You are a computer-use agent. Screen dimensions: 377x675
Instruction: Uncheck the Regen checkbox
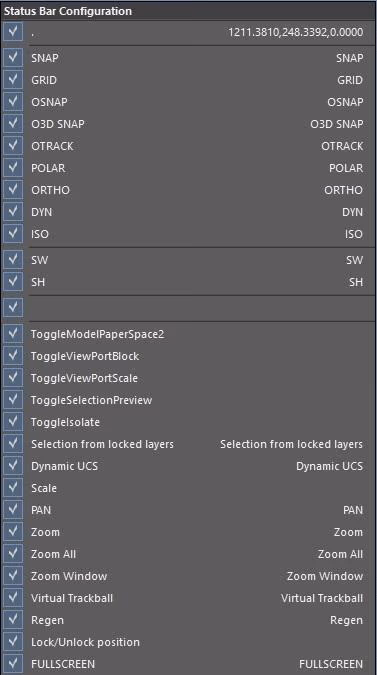point(12,619)
